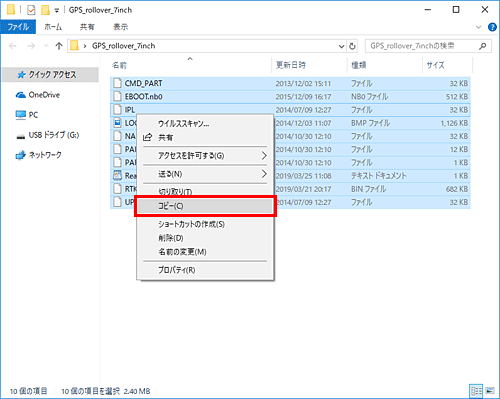Image resolution: width=500 pixels, height=399 pixels.
Task: Switch to large icons view in status bar
Action: click(x=490, y=390)
